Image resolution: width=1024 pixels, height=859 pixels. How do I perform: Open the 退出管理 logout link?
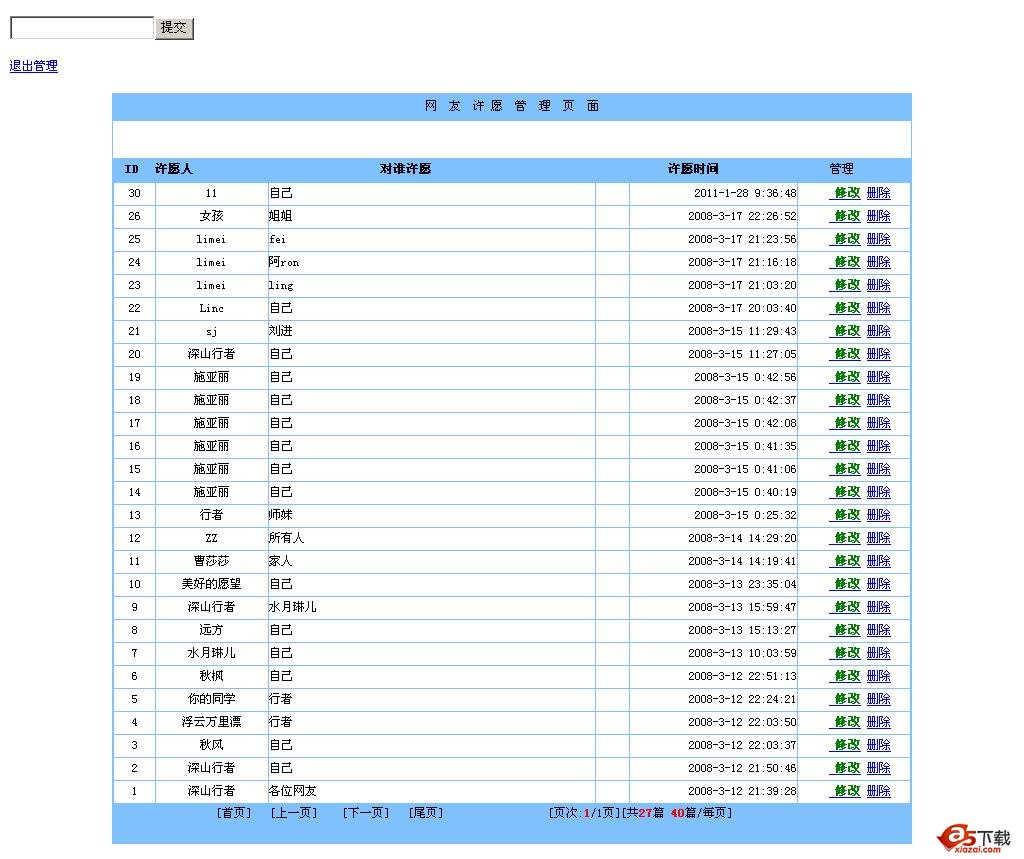pyautogui.click(x=33, y=66)
